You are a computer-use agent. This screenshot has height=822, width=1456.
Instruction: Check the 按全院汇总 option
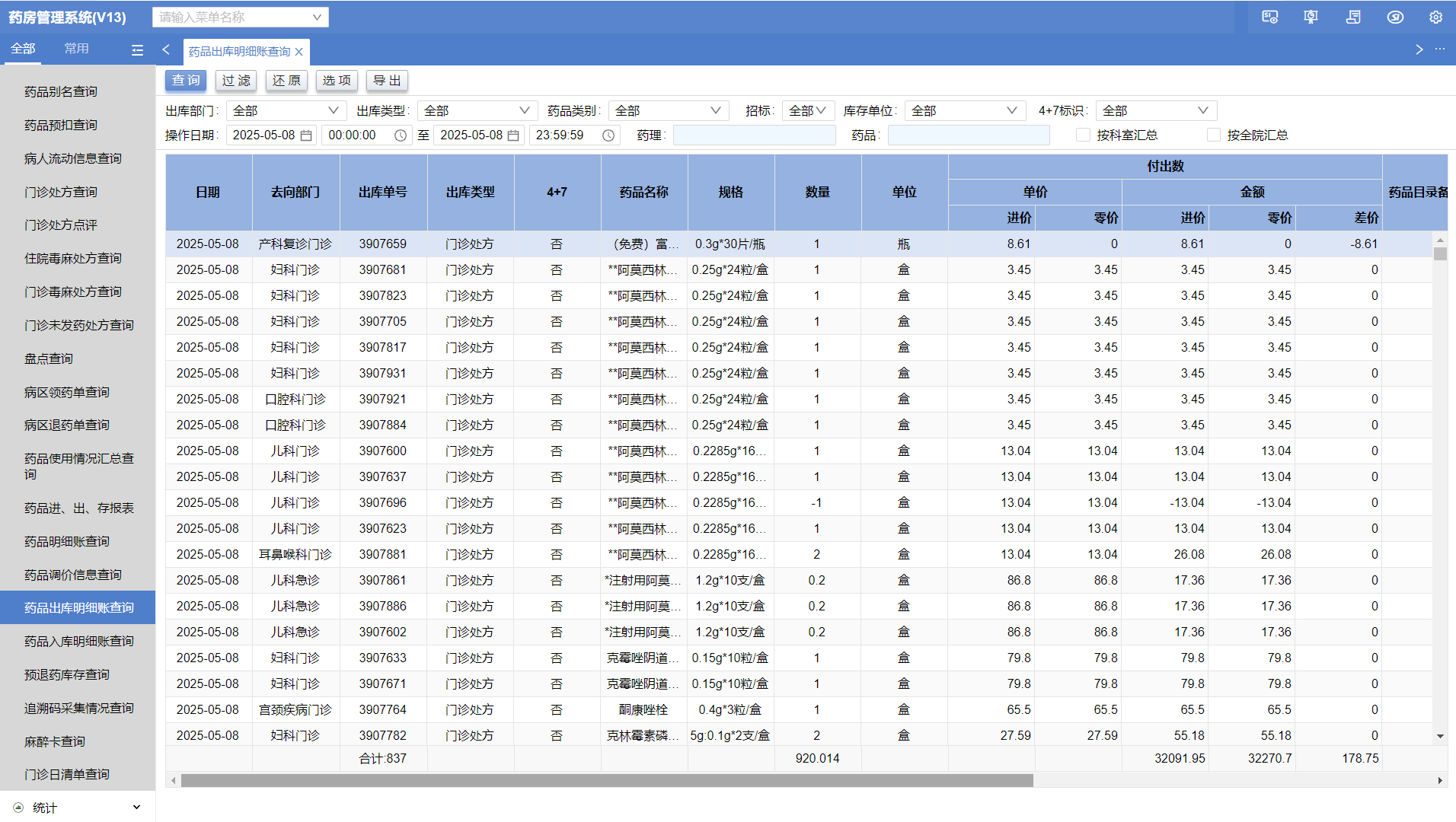tap(1213, 135)
